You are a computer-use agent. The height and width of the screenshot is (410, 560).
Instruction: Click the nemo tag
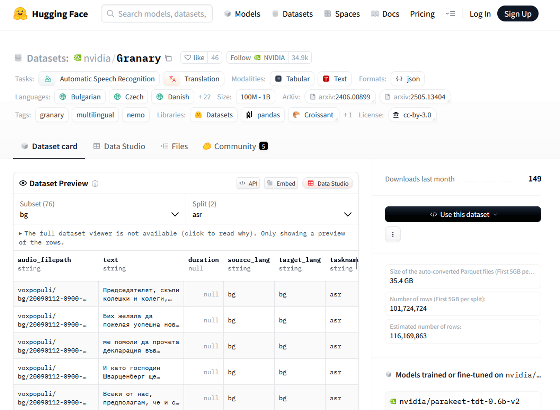click(136, 115)
